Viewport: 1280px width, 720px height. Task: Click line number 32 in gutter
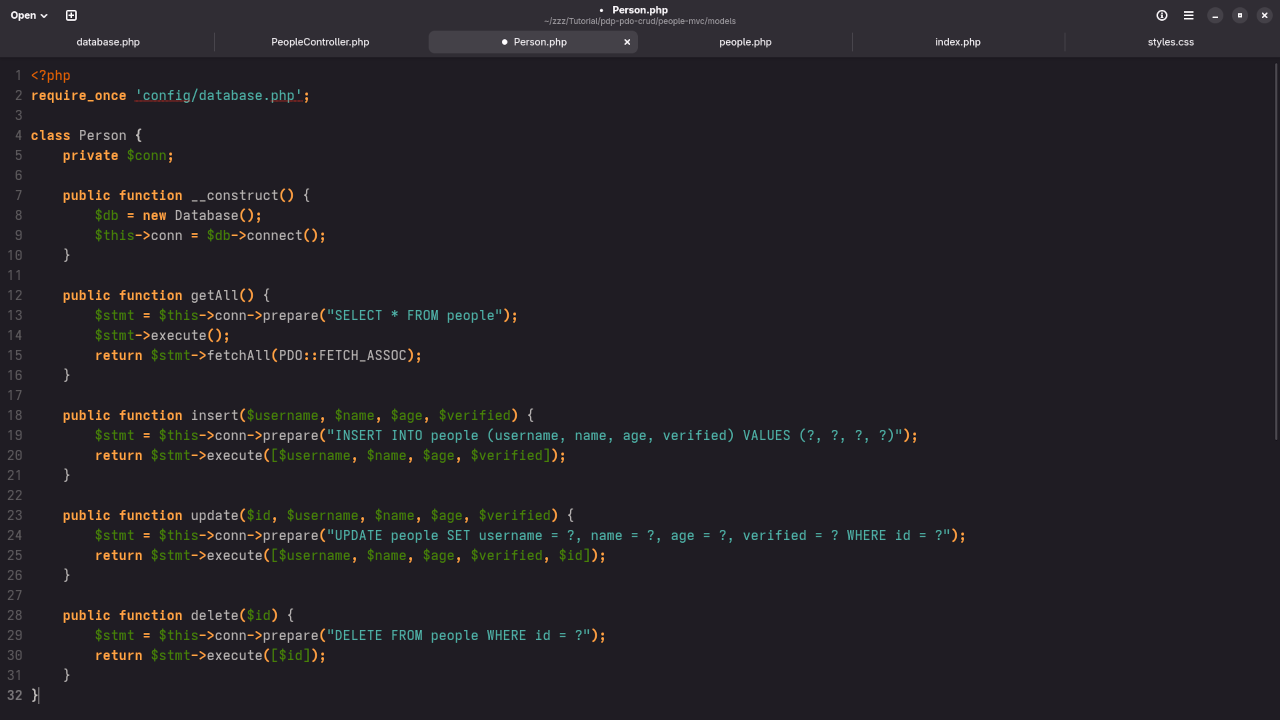coord(14,695)
